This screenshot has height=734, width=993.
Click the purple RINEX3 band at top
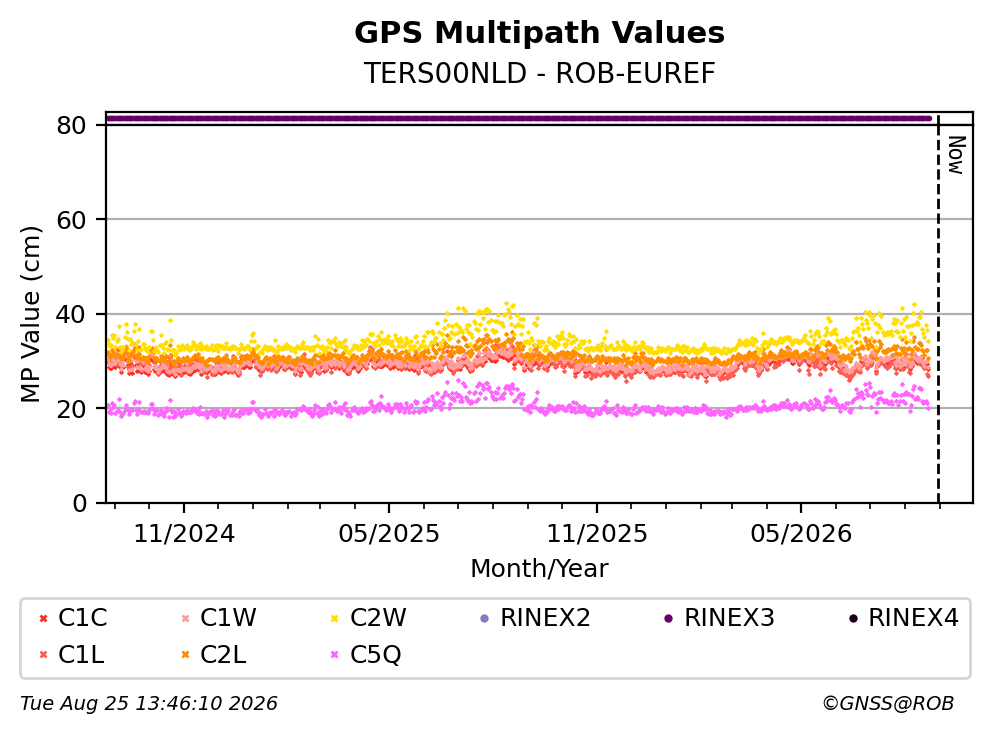click(x=518, y=118)
